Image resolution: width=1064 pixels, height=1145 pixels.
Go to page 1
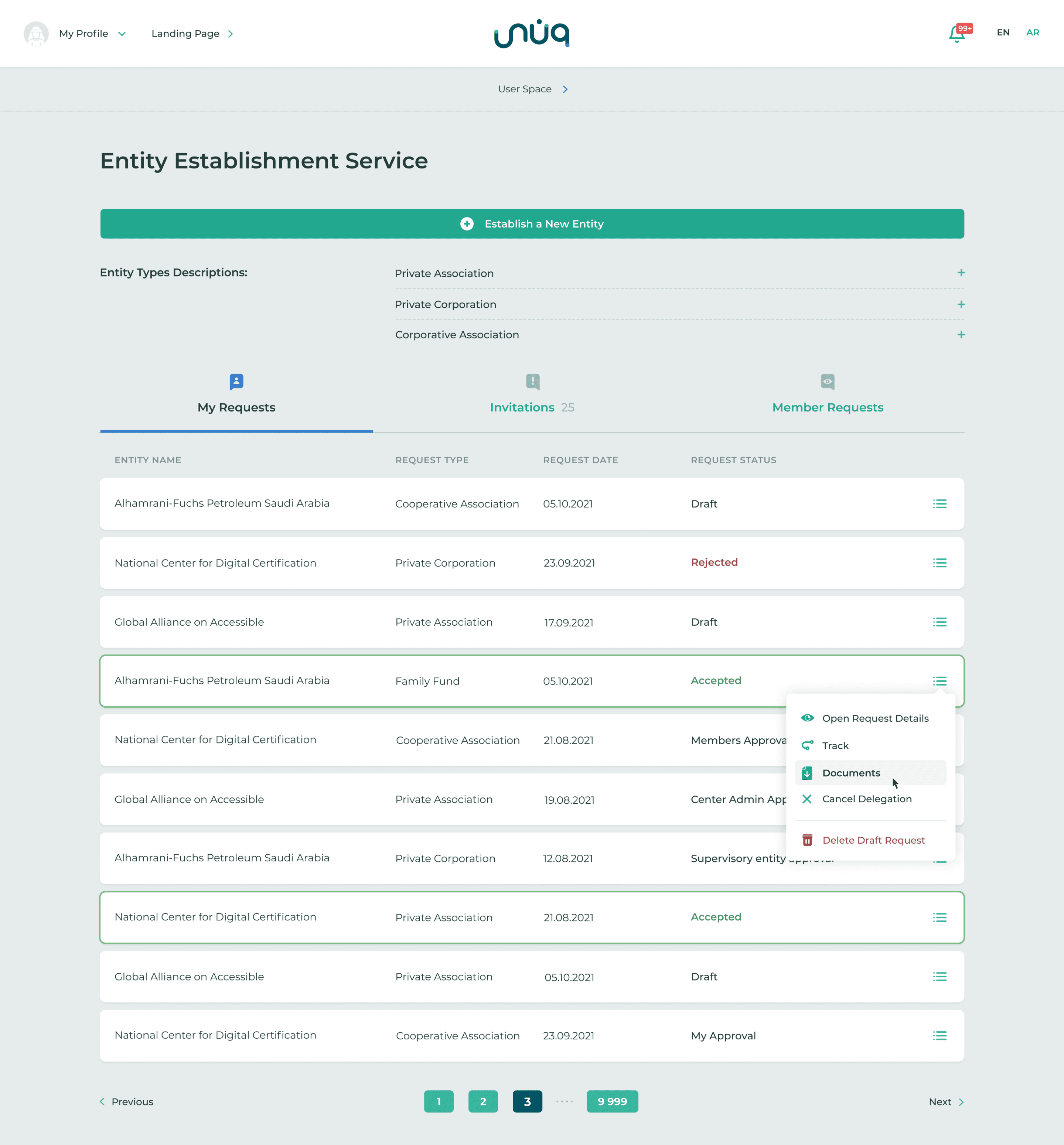coord(439,1102)
